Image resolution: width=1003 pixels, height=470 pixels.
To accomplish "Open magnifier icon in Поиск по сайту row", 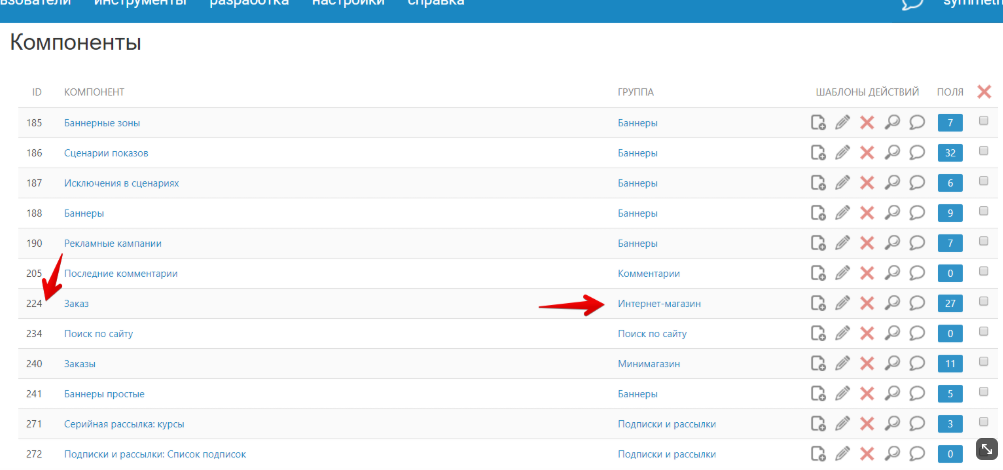I will click(x=892, y=333).
